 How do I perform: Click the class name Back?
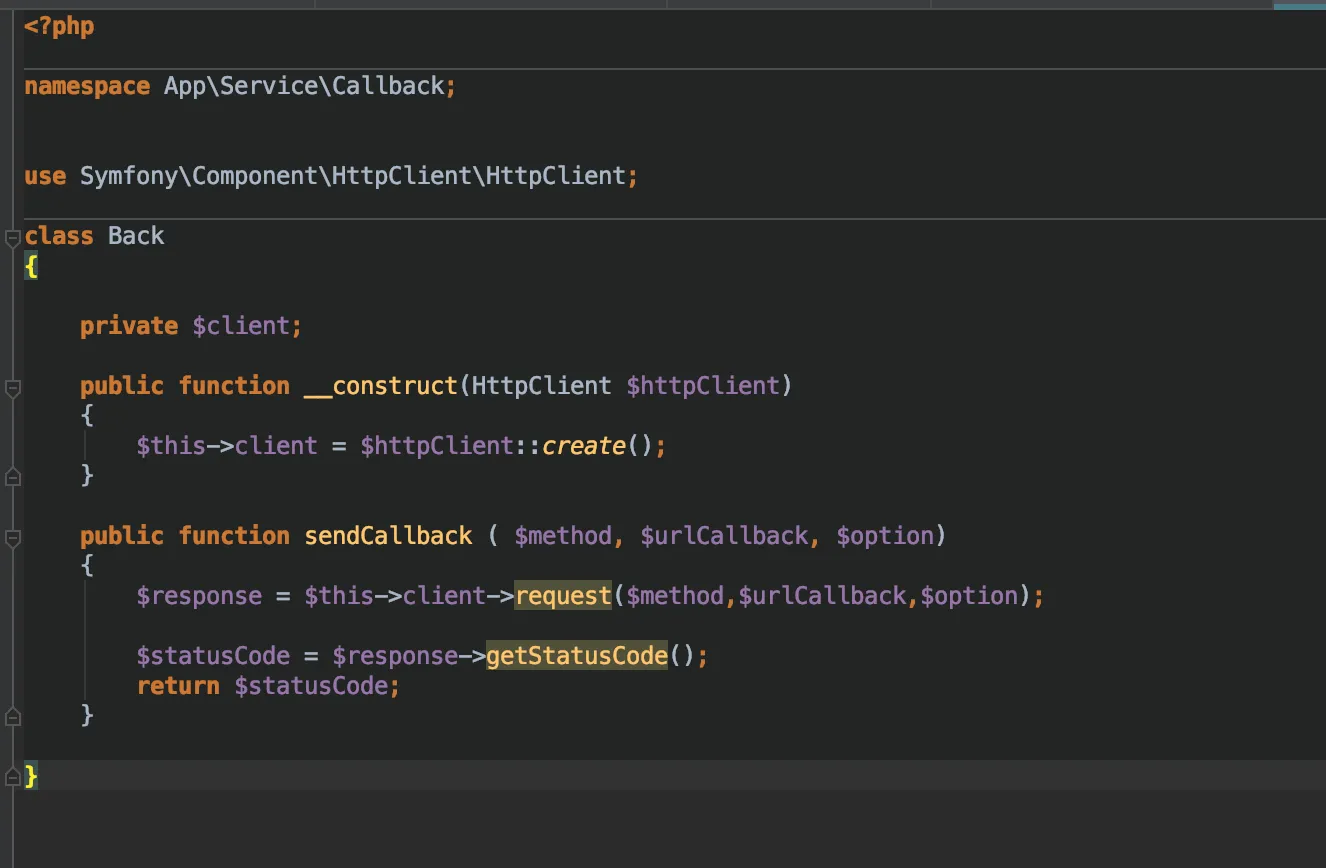click(x=136, y=236)
